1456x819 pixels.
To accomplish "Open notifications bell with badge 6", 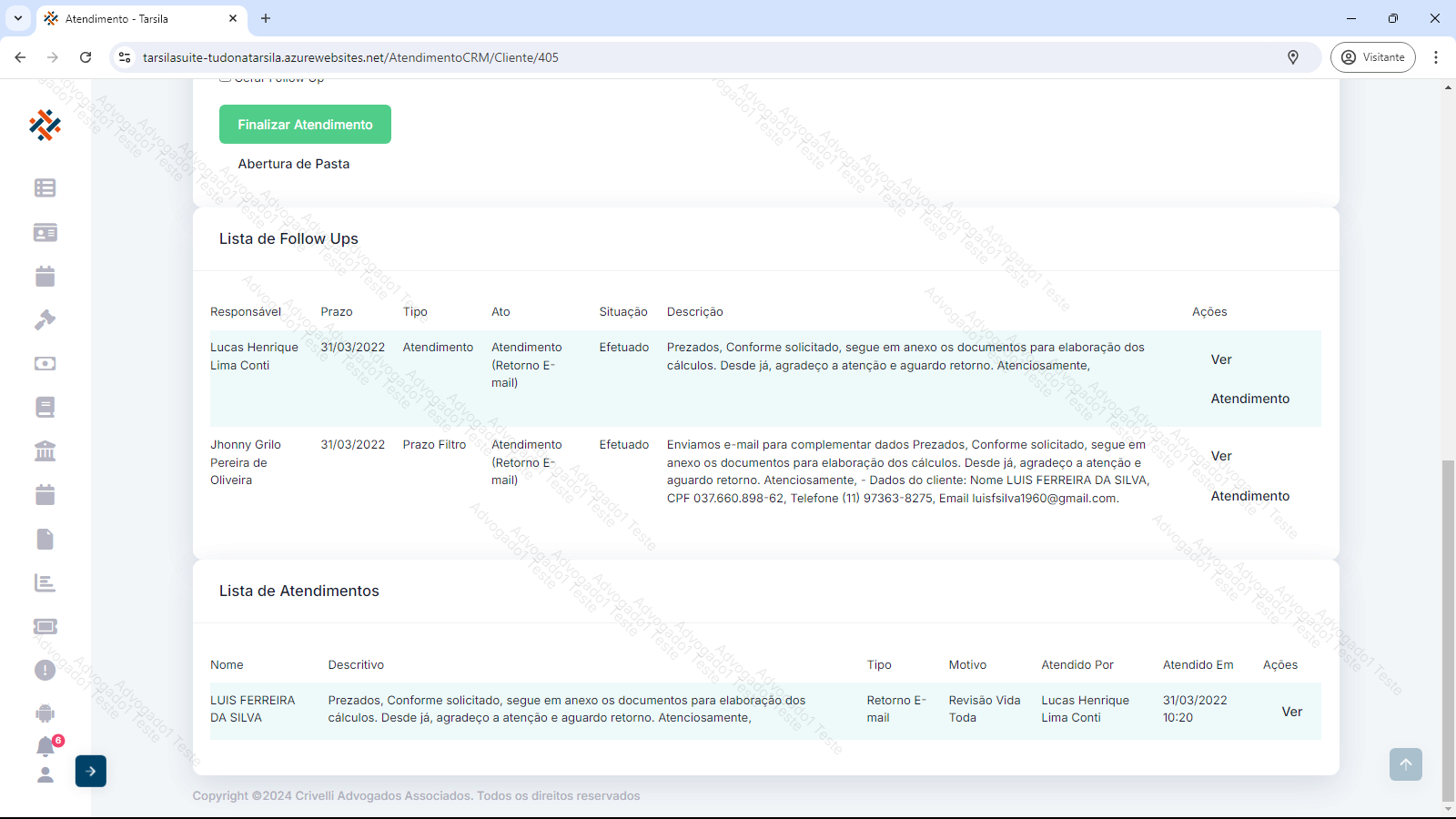I will (45, 747).
